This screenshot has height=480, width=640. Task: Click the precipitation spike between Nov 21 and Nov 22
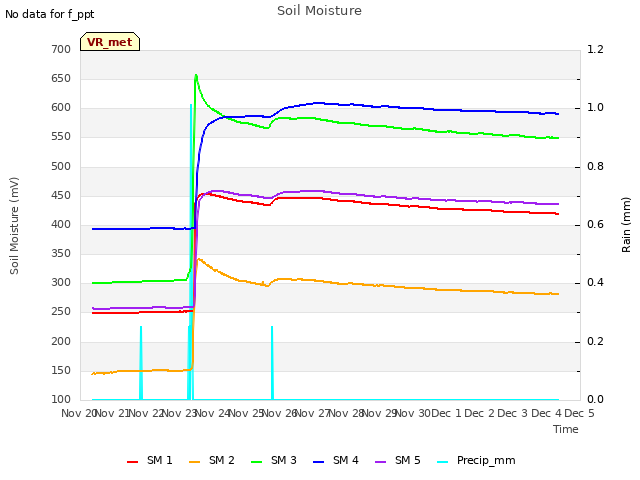click(x=141, y=363)
